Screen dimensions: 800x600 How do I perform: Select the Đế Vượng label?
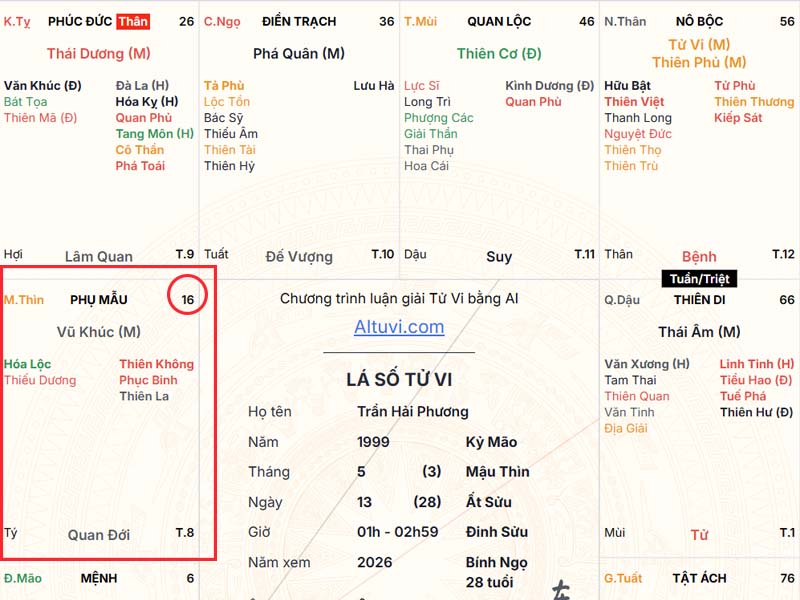pyautogui.click(x=299, y=257)
